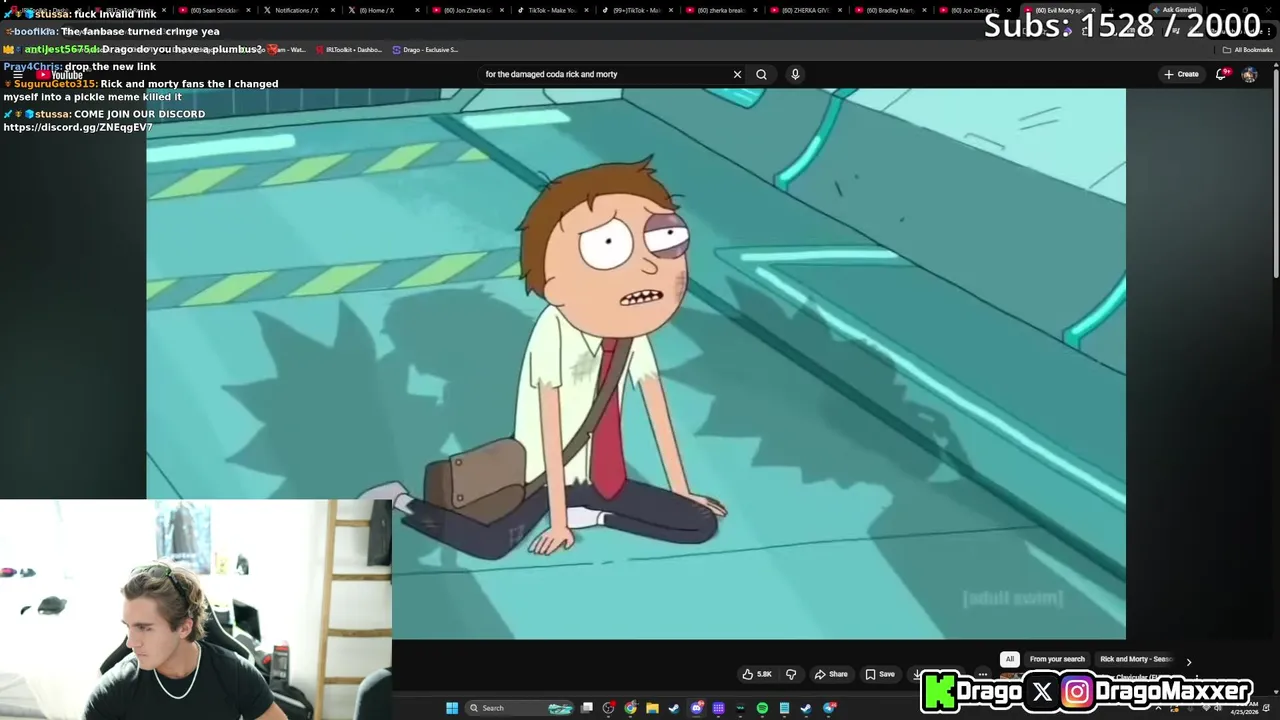Open Task View on the taskbar

pyautogui.click(x=587, y=708)
